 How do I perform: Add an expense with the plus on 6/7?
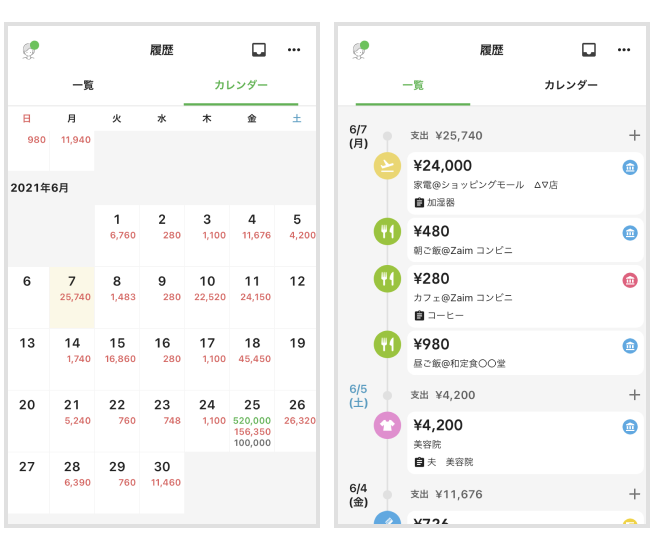[x=634, y=135]
